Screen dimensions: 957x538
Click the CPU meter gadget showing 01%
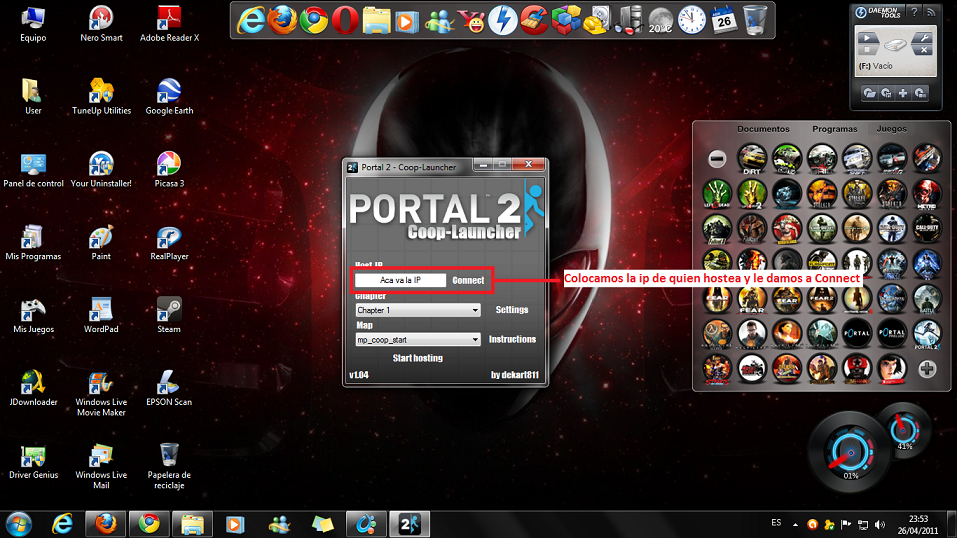(x=850, y=453)
